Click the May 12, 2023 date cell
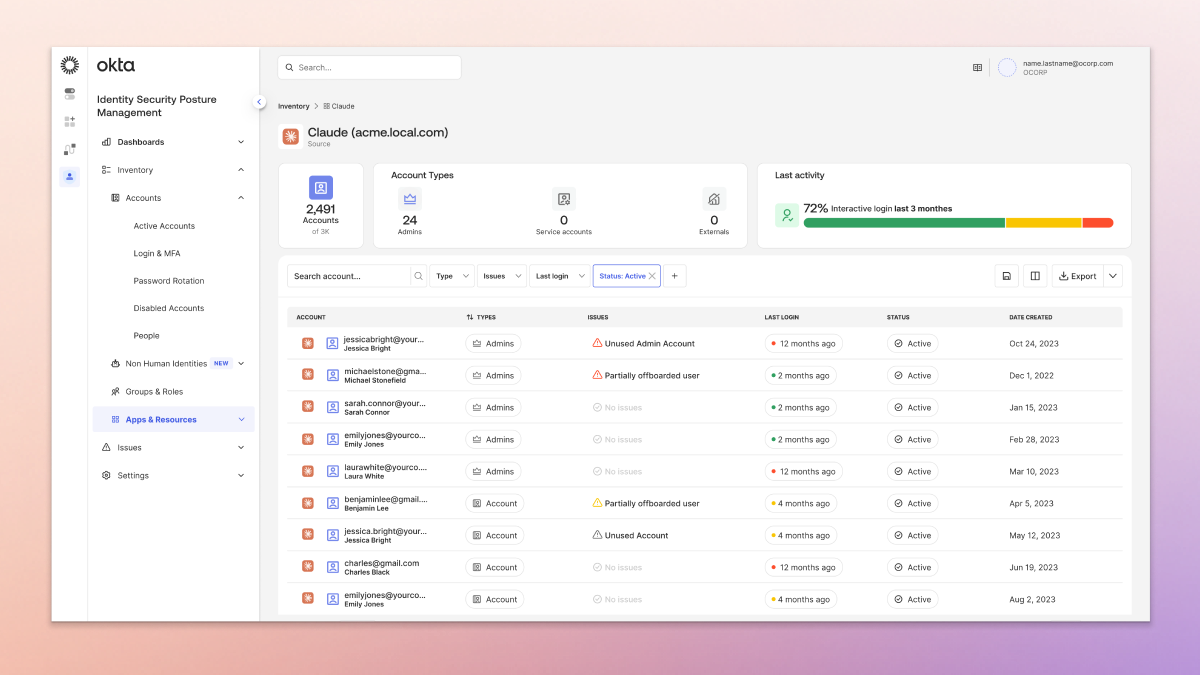The image size is (1200, 675). 1035,535
